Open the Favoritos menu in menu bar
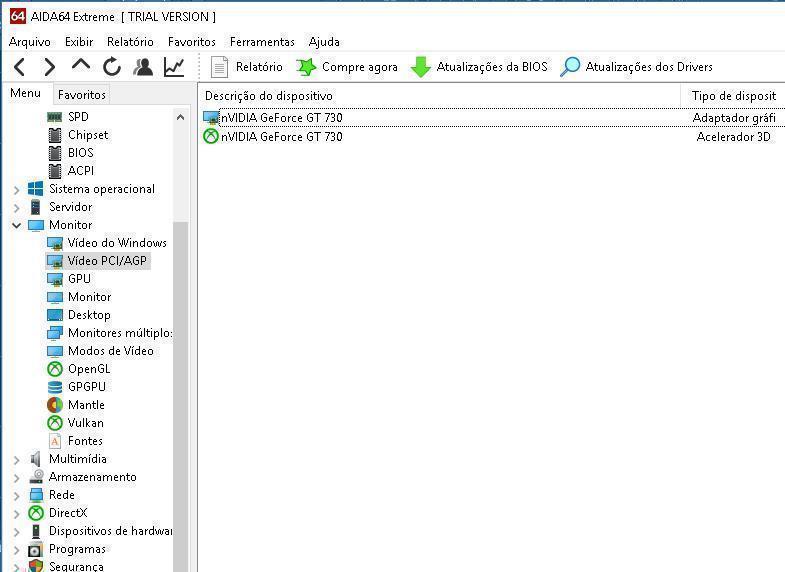Viewport: 785px width, 572px height. coord(192,42)
